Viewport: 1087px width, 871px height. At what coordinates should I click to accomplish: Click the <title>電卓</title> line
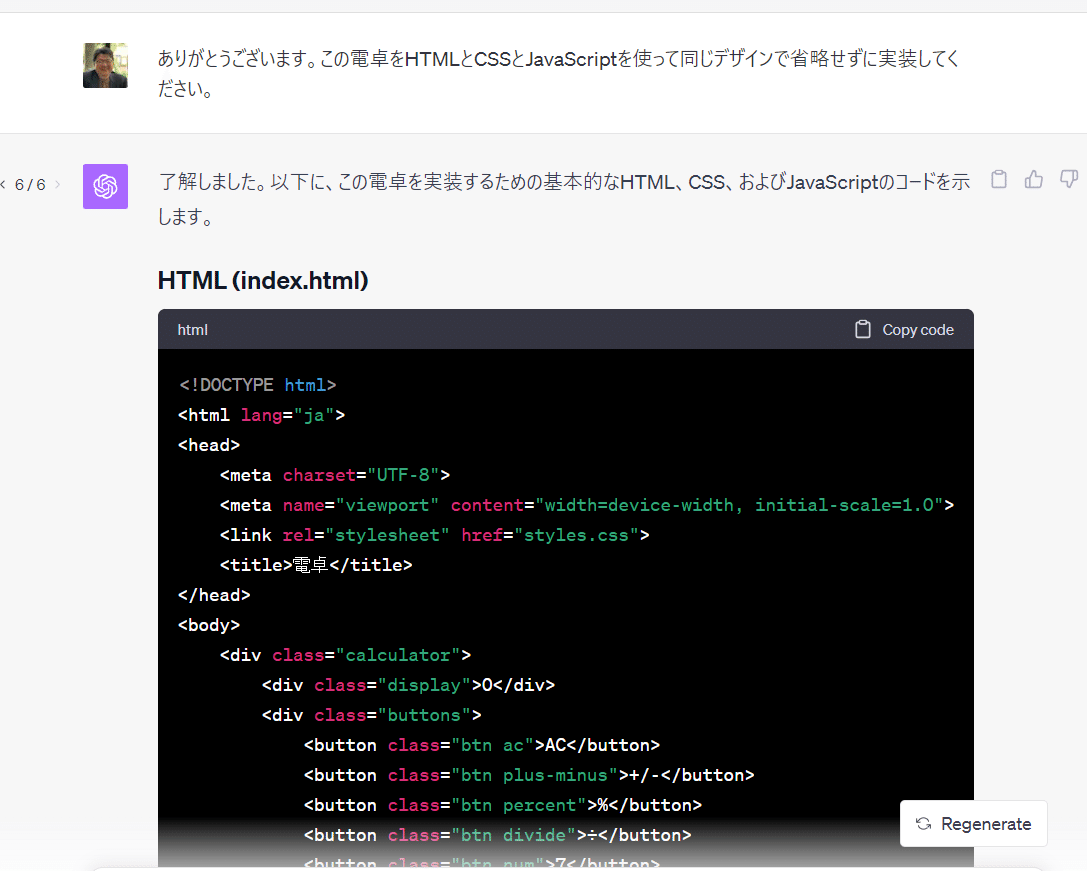pos(316,565)
